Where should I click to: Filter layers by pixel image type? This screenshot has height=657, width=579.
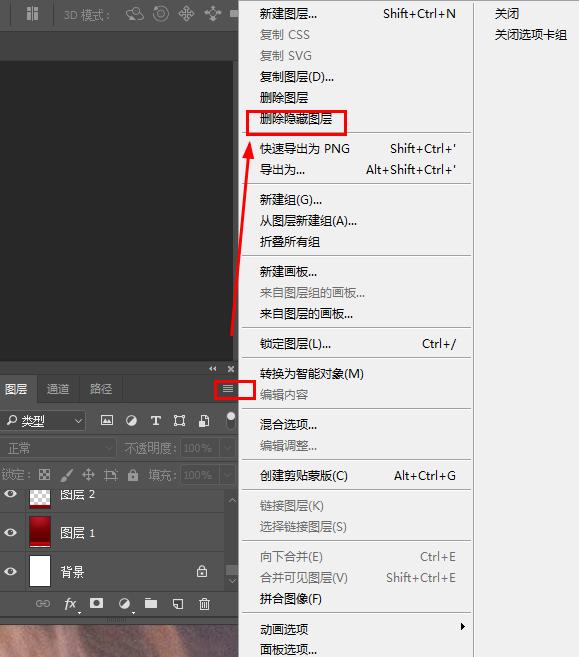pos(107,420)
